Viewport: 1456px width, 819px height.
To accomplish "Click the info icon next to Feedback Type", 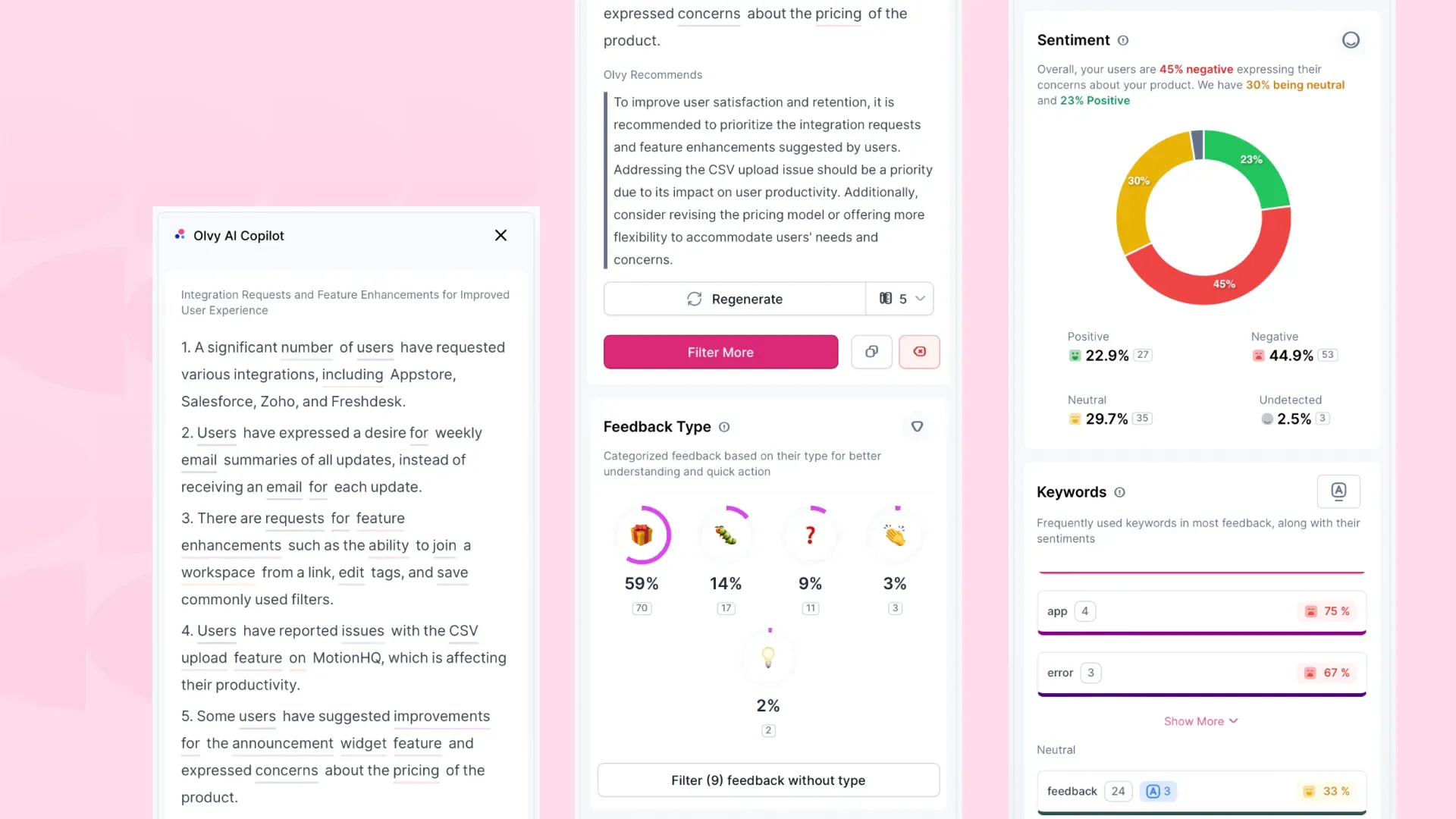I will (x=724, y=426).
